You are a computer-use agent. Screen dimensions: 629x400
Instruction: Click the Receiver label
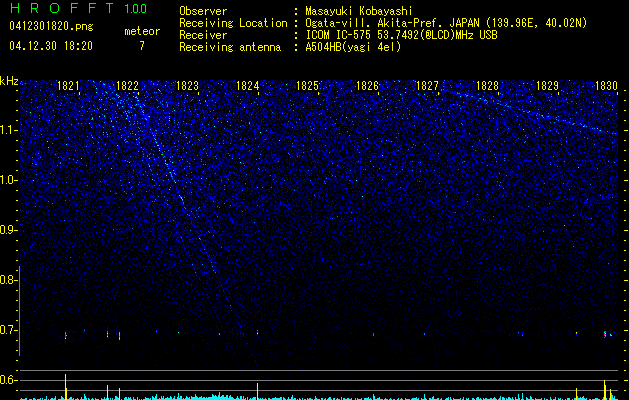point(203,35)
